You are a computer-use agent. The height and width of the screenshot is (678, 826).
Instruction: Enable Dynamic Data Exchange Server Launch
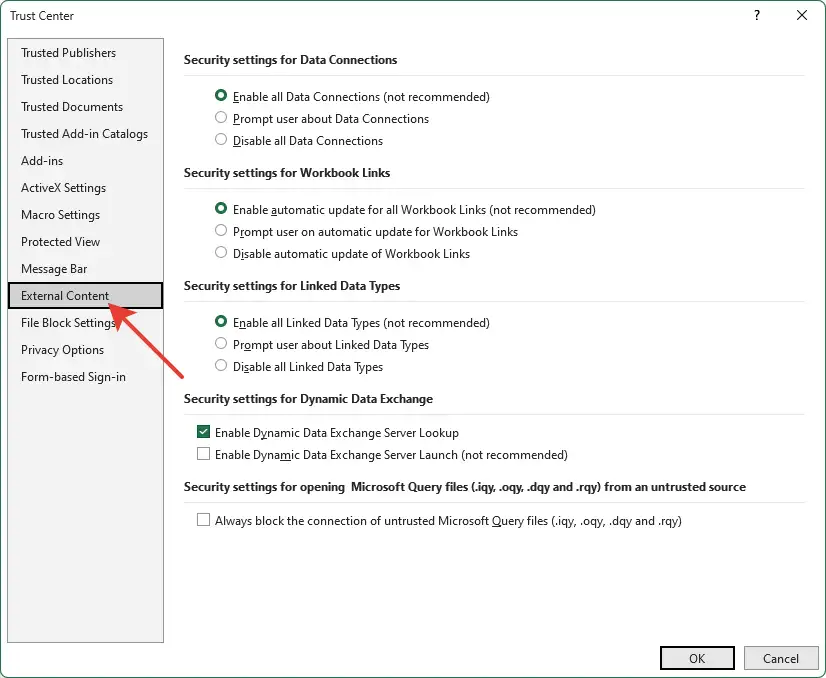(203, 453)
